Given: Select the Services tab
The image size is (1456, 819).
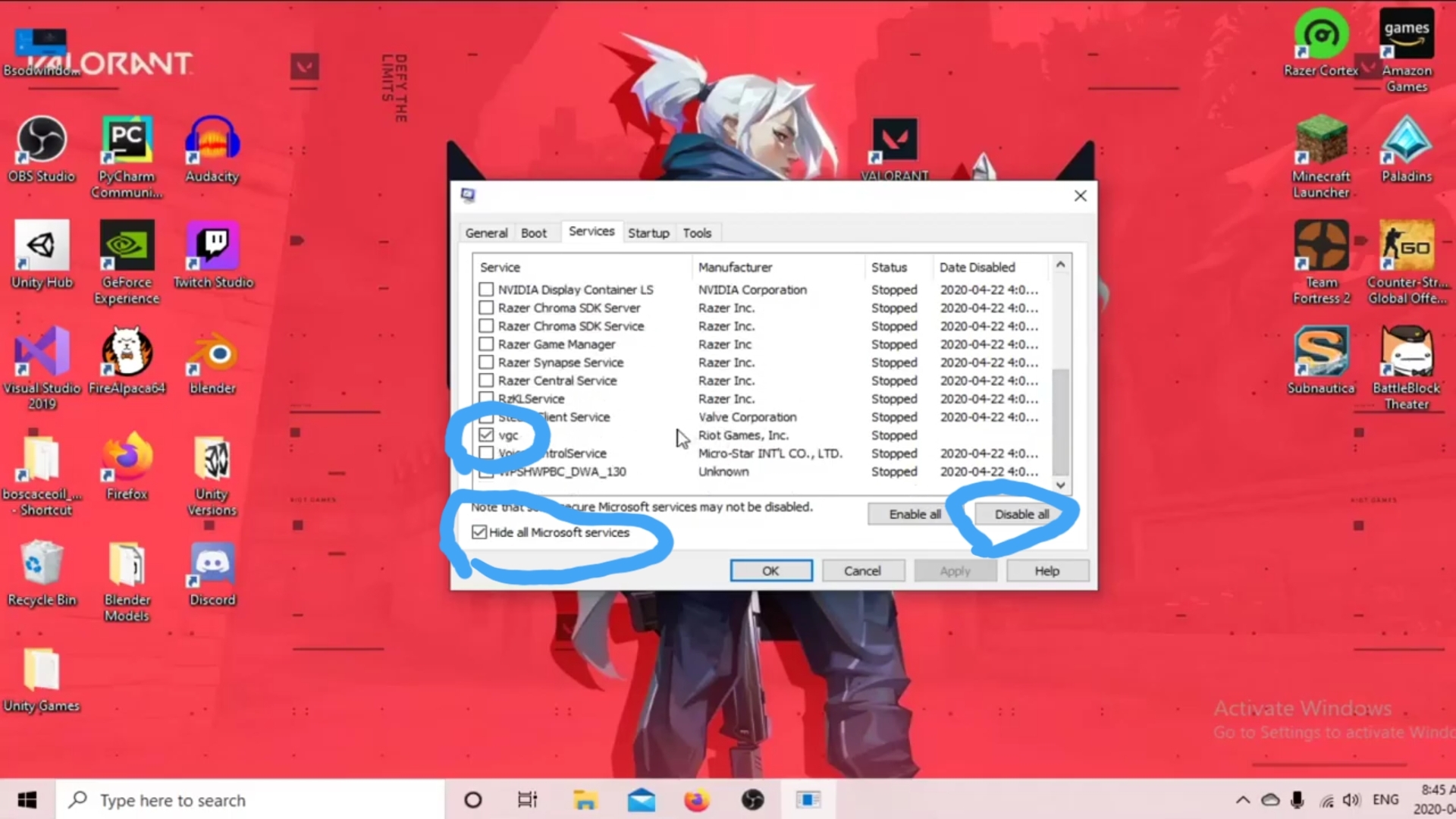Looking at the screenshot, I should click(591, 231).
